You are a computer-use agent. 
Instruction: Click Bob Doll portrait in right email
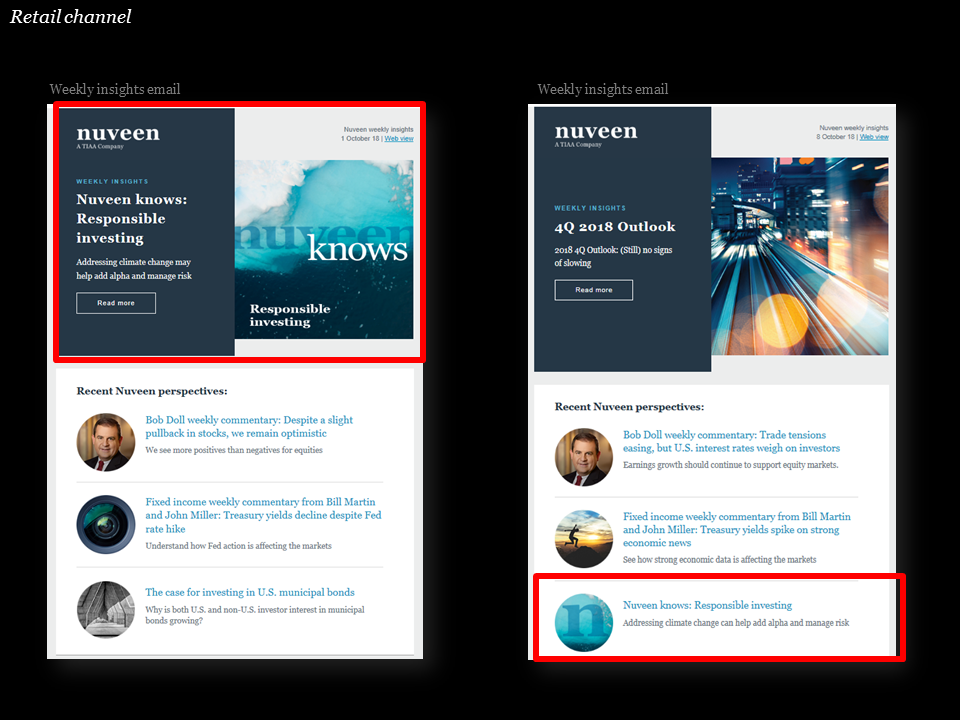[583, 457]
